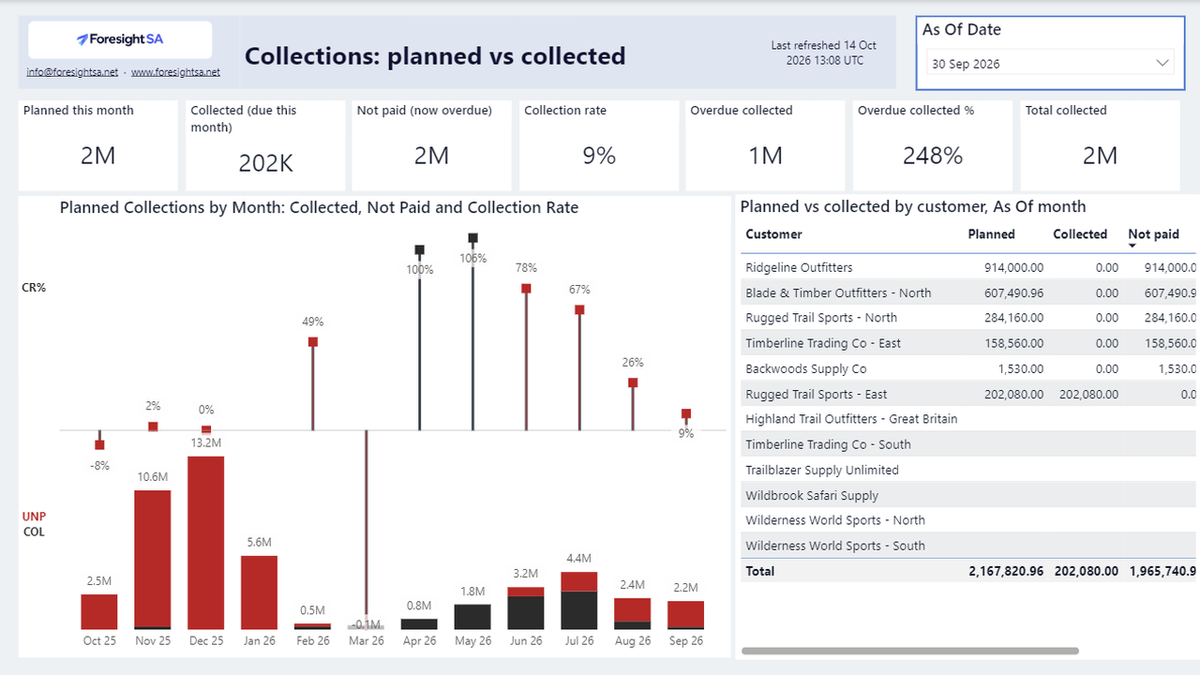Click the Mar 26 axis label
This screenshot has height=675, width=1200.
[x=366, y=641]
